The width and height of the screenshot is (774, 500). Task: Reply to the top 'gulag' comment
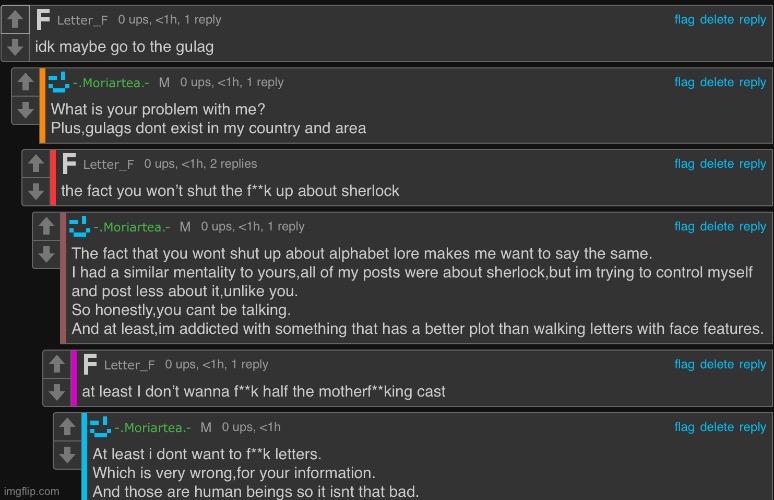[752, 20]
